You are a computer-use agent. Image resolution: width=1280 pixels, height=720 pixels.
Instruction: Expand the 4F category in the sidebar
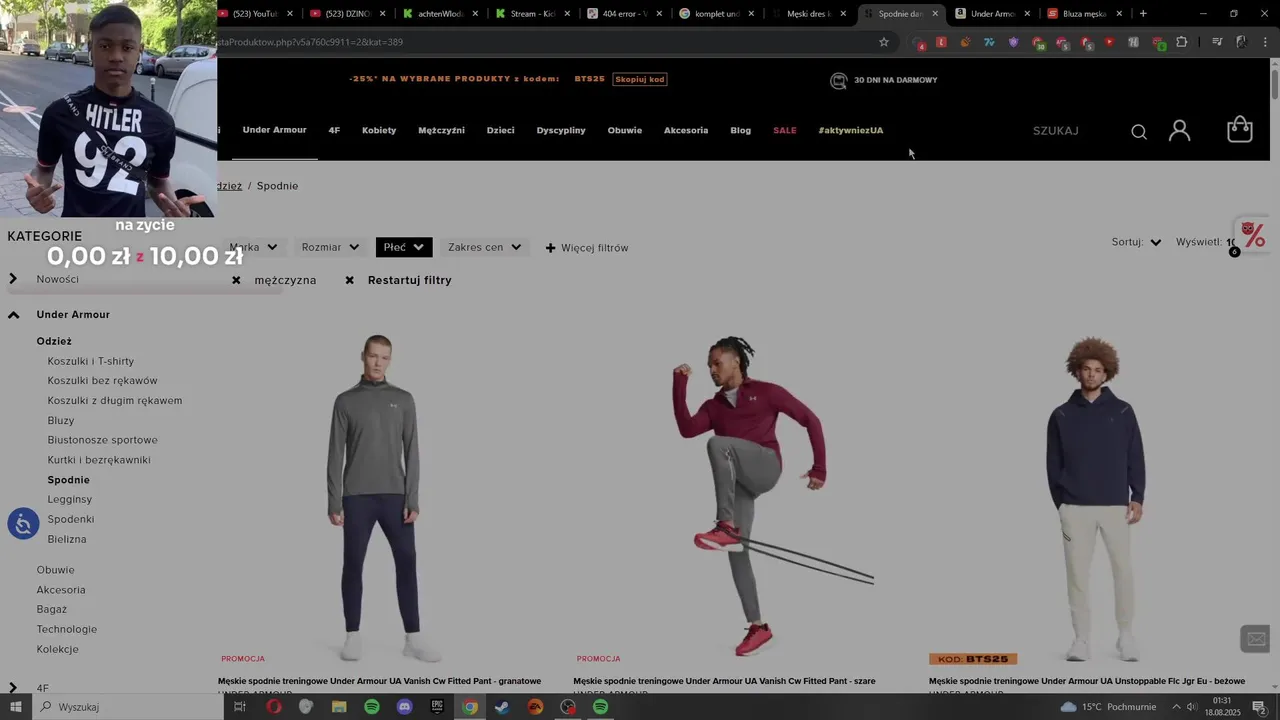[13, 688]
